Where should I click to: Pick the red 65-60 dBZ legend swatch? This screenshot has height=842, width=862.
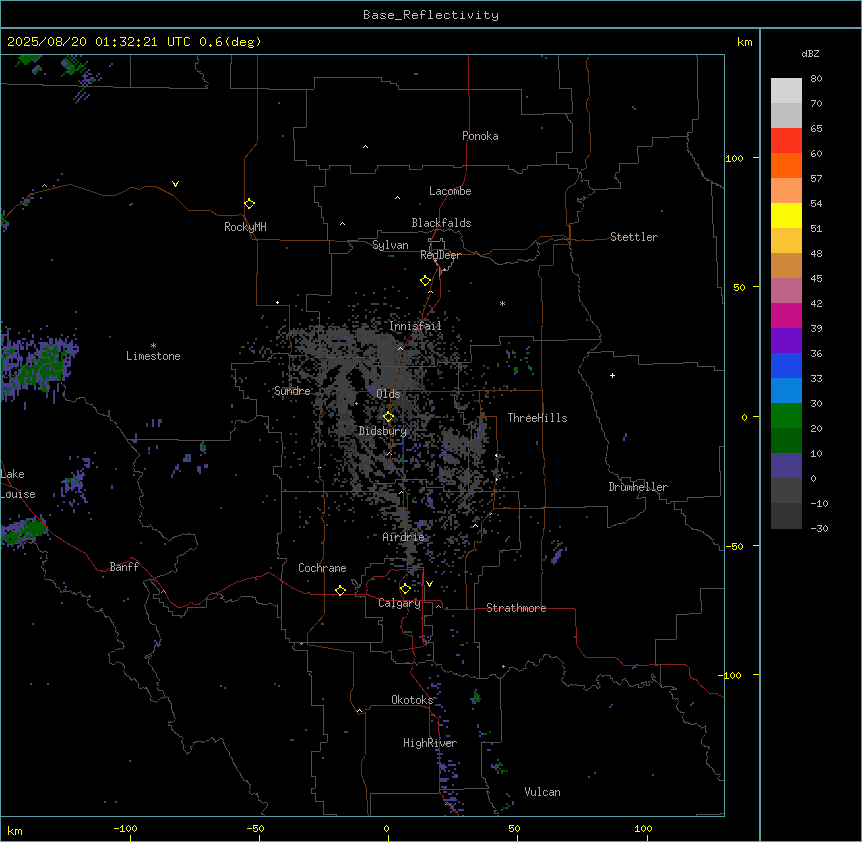(x=786, y=141)
